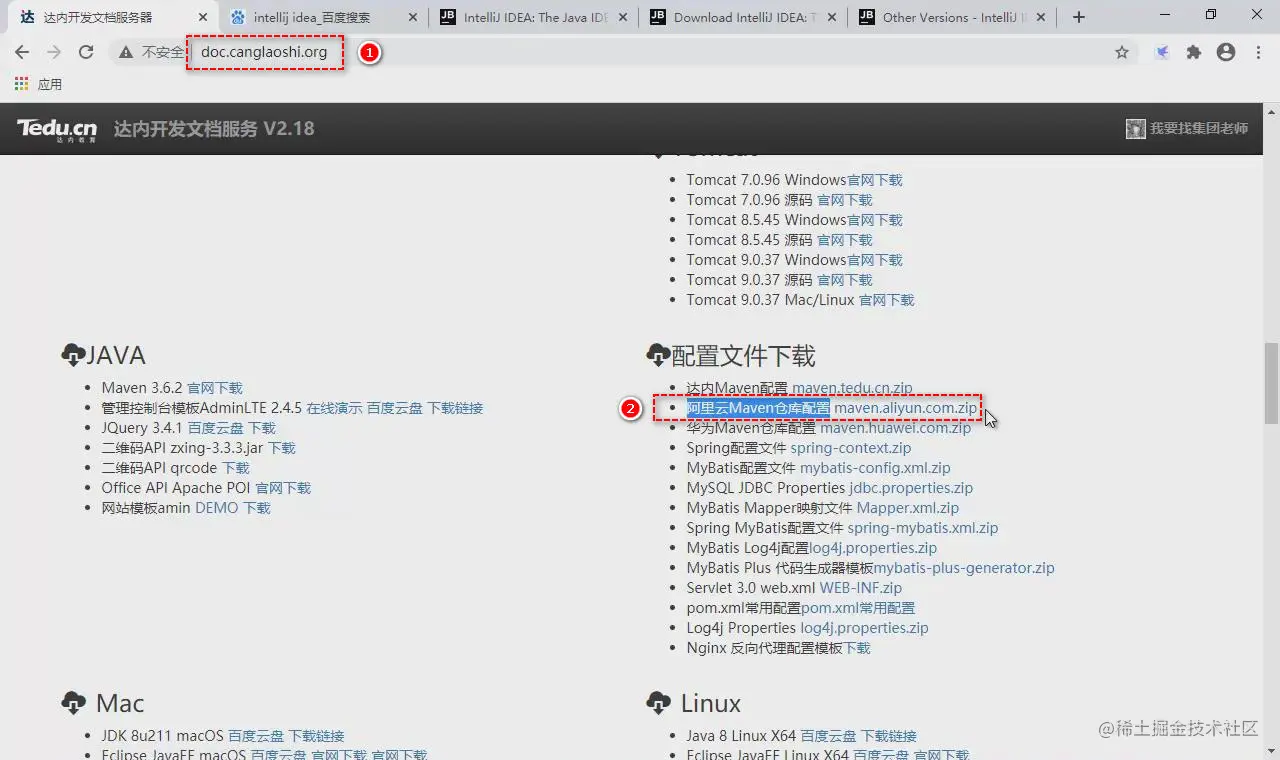Download spring-mybatis.xml.zip
This screenshot has height=760, width=1280.
(x=922, y=528)
